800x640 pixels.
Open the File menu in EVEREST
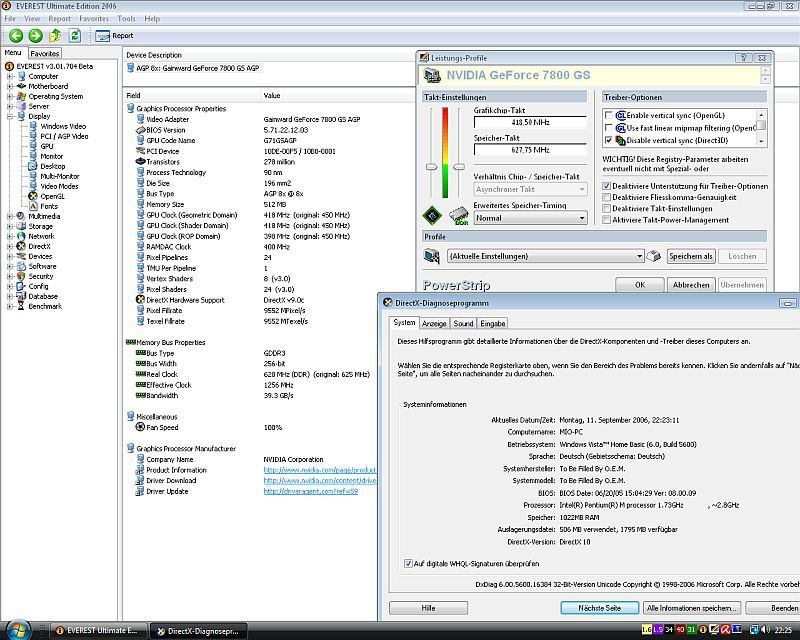(x=10, y=18)
